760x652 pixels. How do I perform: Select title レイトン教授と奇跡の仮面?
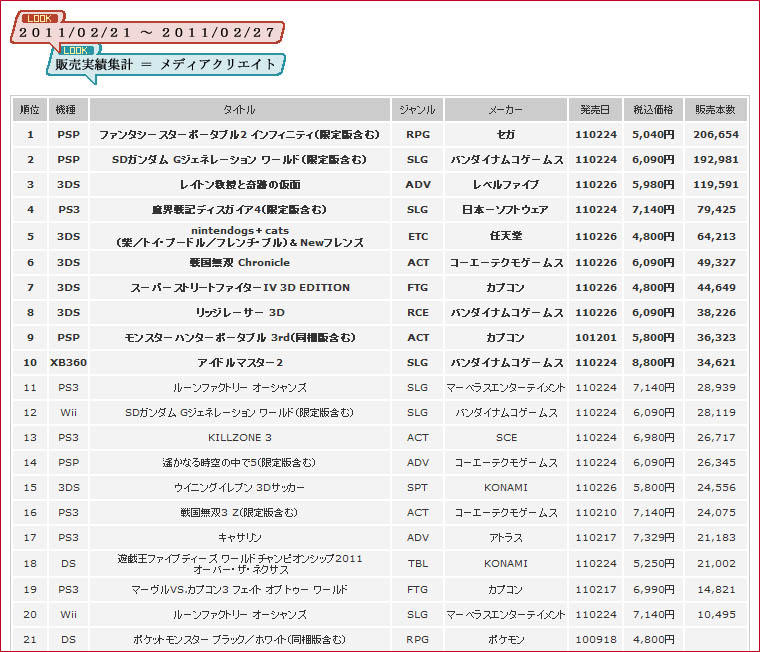pos(239,185)
